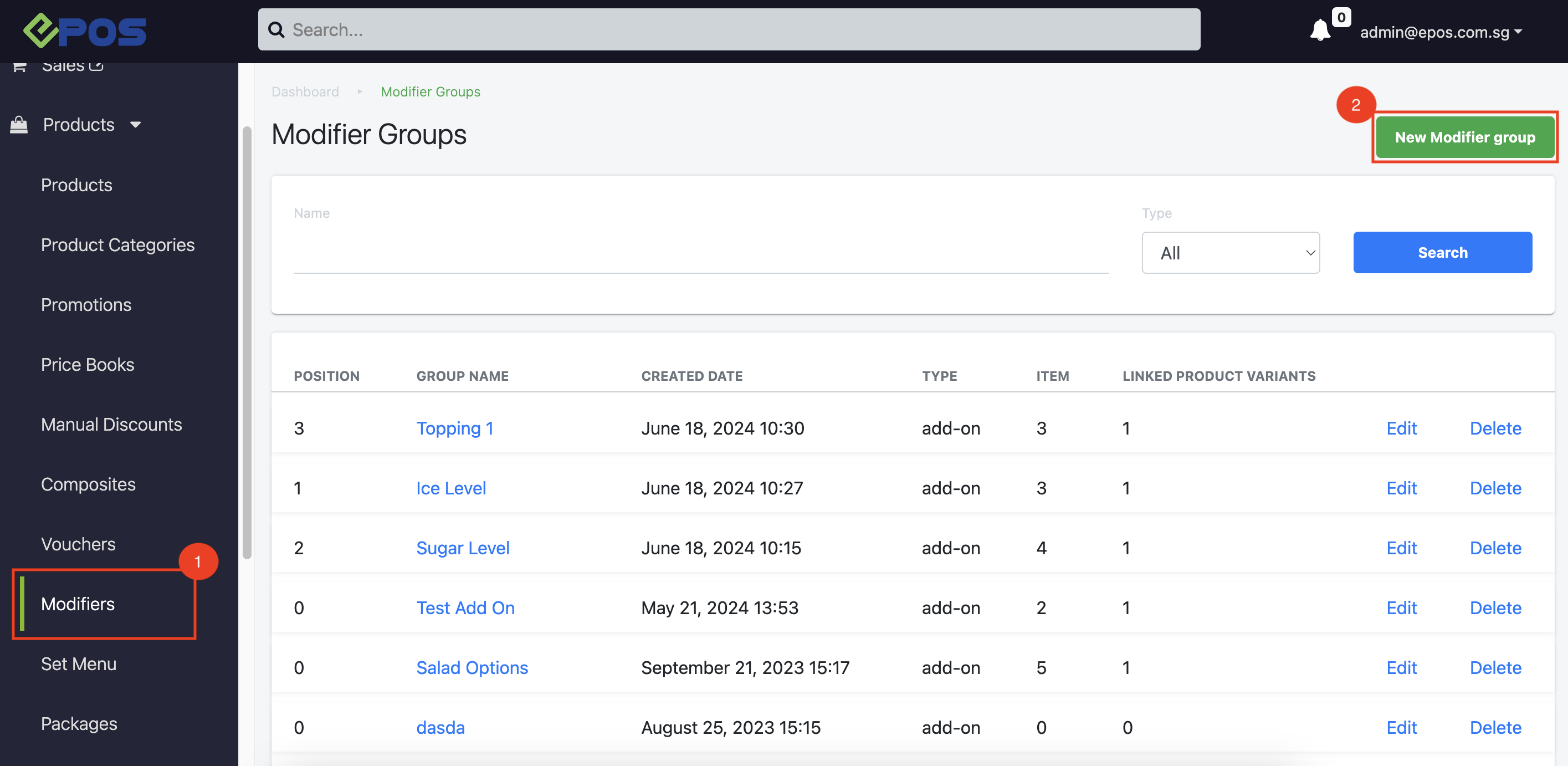
Task: Open the admin@epos.com.sg account dropdown
Action: click(1440, 32)
